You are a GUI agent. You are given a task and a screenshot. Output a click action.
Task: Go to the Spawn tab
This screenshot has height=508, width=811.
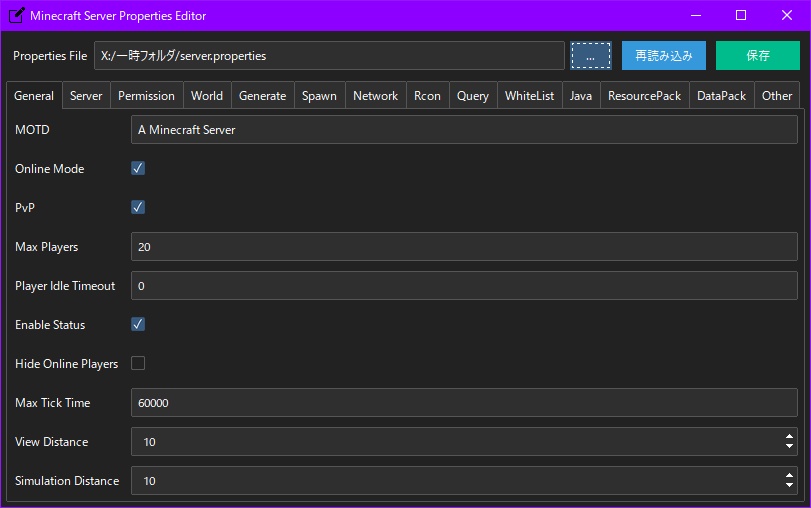point(320,96)
